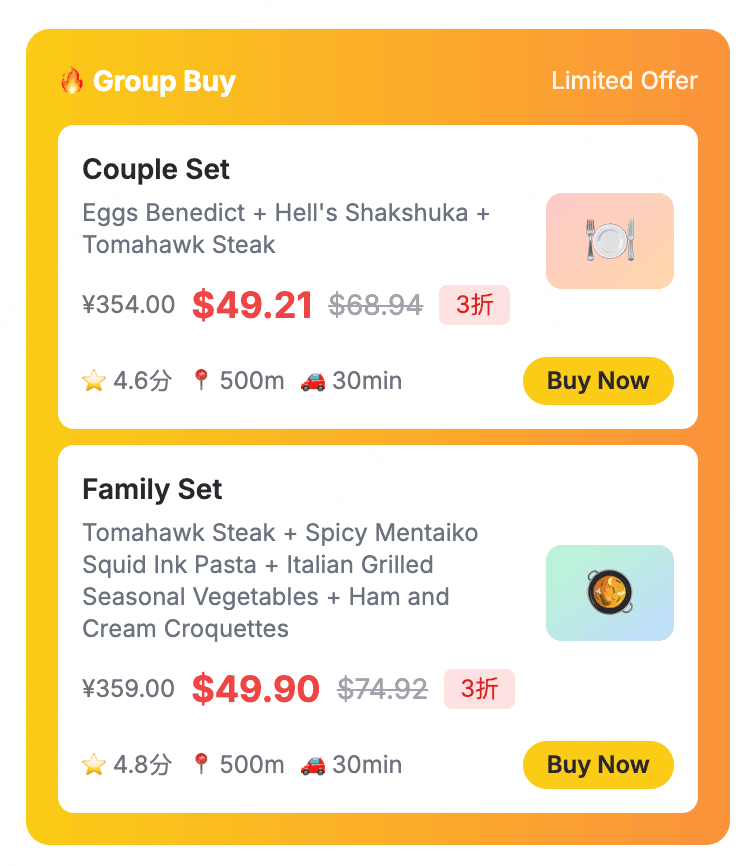Open the Couple Set plate thumbnail image
752x866 pixels.
point(609,241)
